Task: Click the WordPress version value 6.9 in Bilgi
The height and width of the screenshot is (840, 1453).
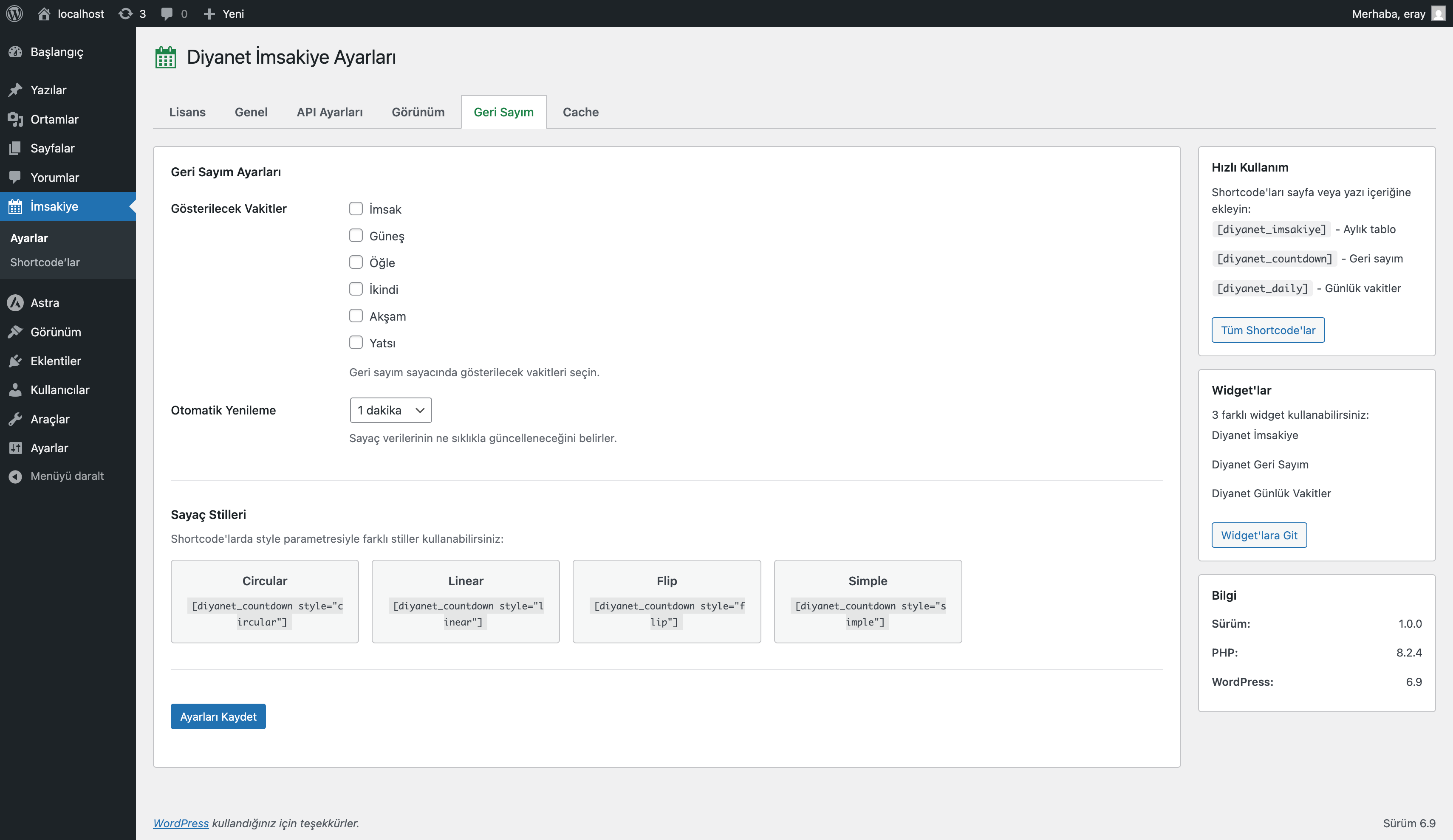Action: point(1414,682)
